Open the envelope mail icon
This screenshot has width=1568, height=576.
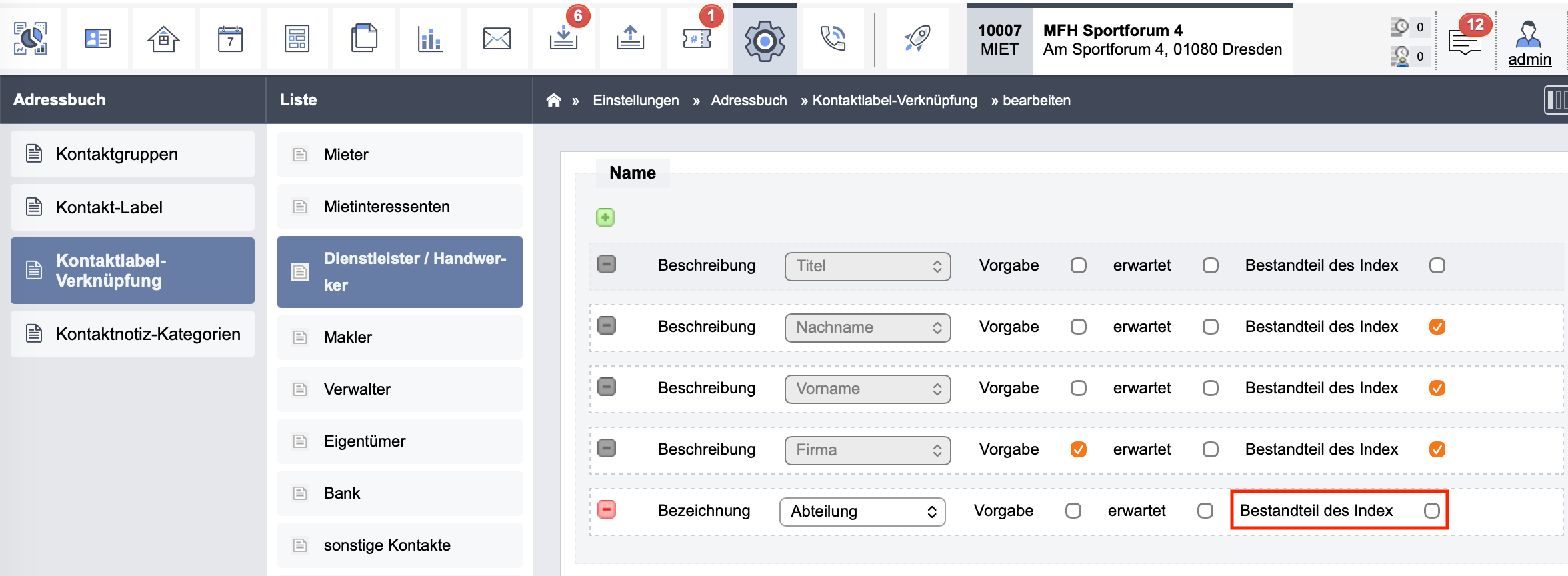click(497, 39)
